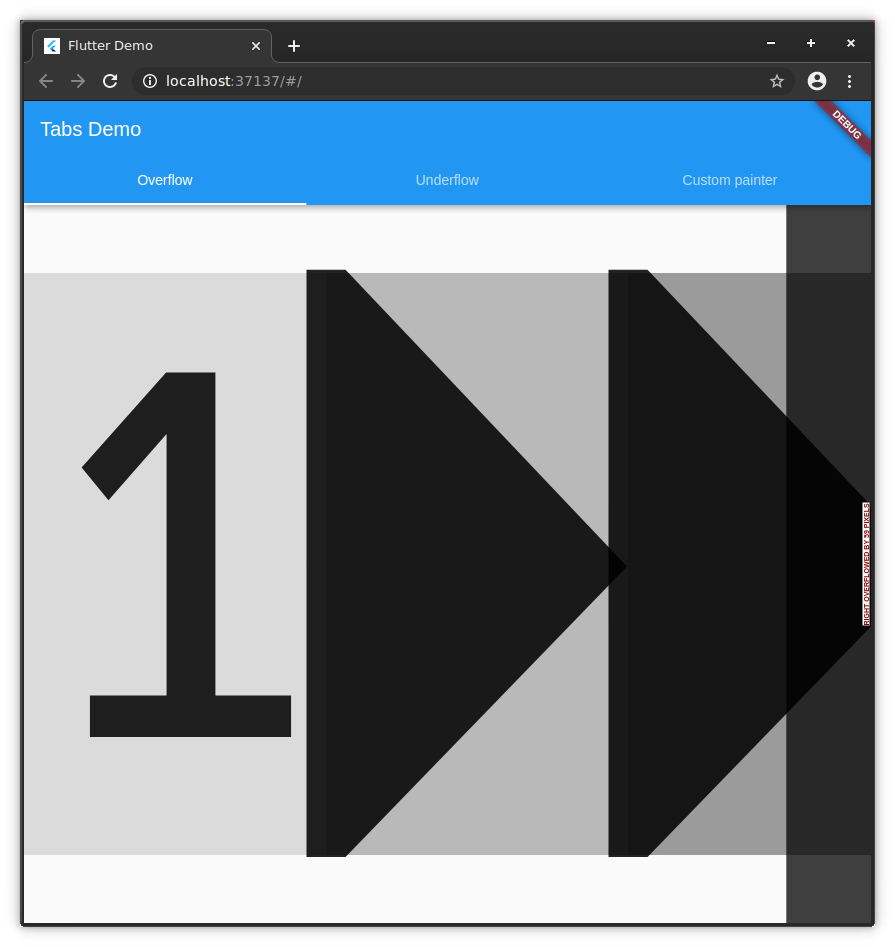This screenshot has width=895, height=947.
Task: Open the Chrome three-dot menu
Action: click(849, 81)
